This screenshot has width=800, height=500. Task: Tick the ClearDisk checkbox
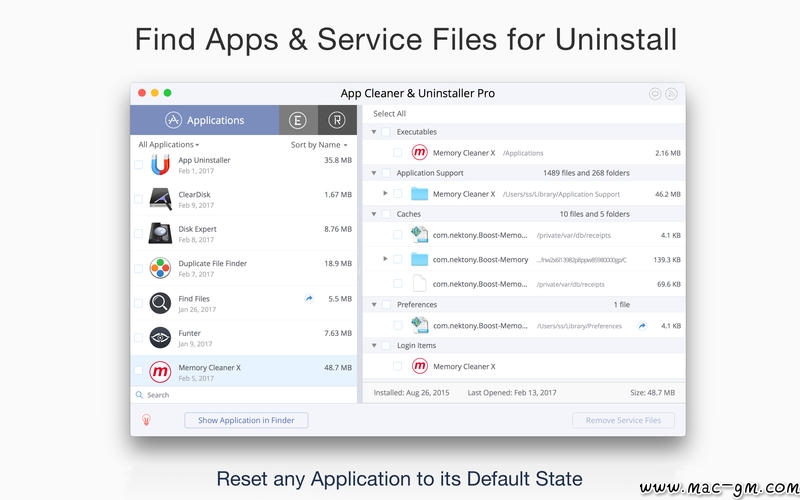(138, 199)
